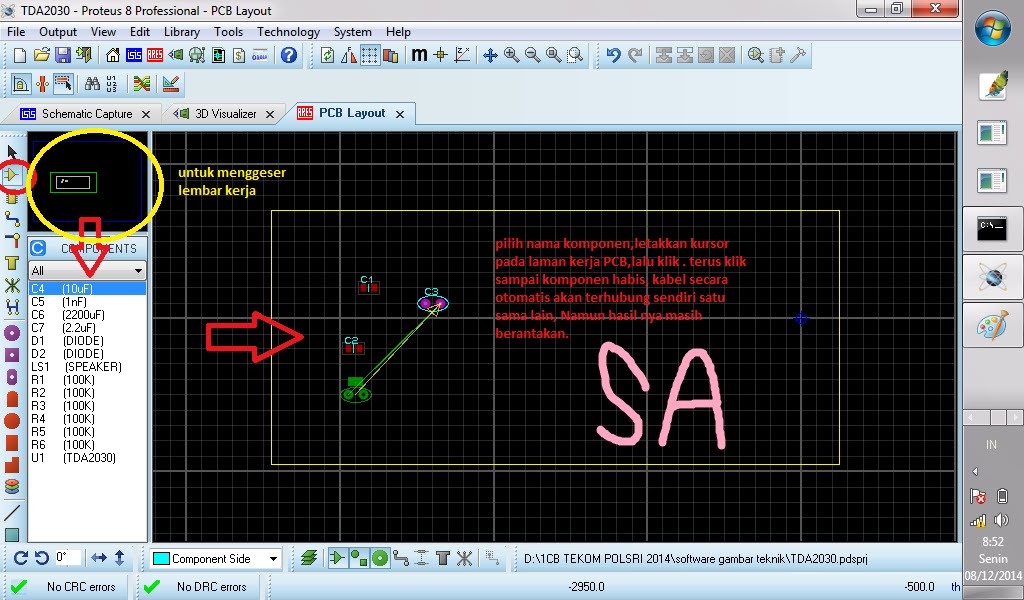This screenshot has height=600, width=1024.
Task: Select U1 (TDA2030) in components list
Action: coord(88,458)
